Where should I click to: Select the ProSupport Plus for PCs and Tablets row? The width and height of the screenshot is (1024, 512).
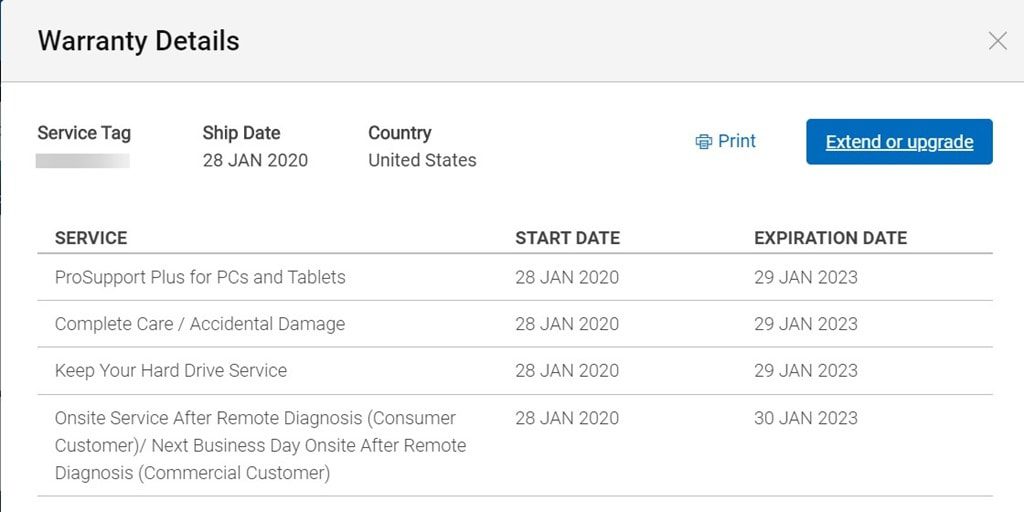pyautogui.click(x=200, y=277)
